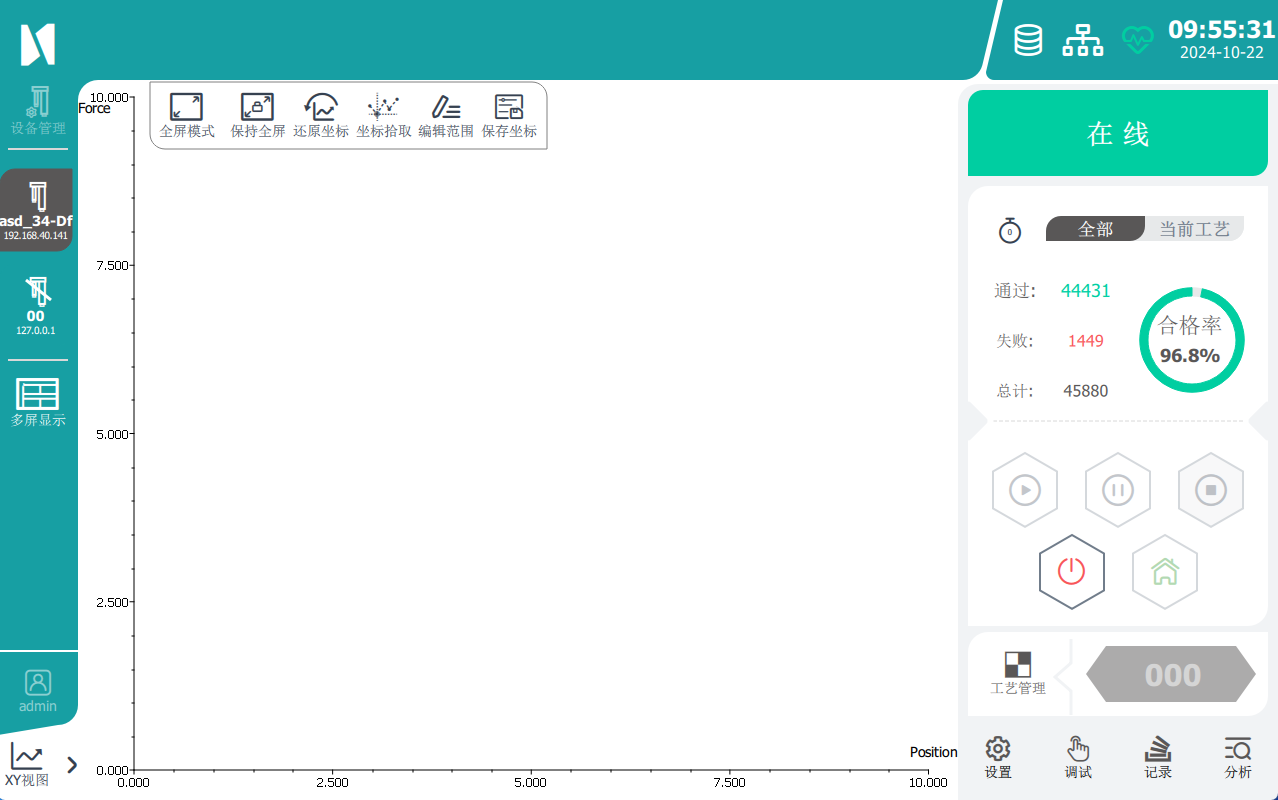Select the 坐标拾取 coordinate pick tool
The height and width of the screenshot is (800, 1278).
[383, 108]
